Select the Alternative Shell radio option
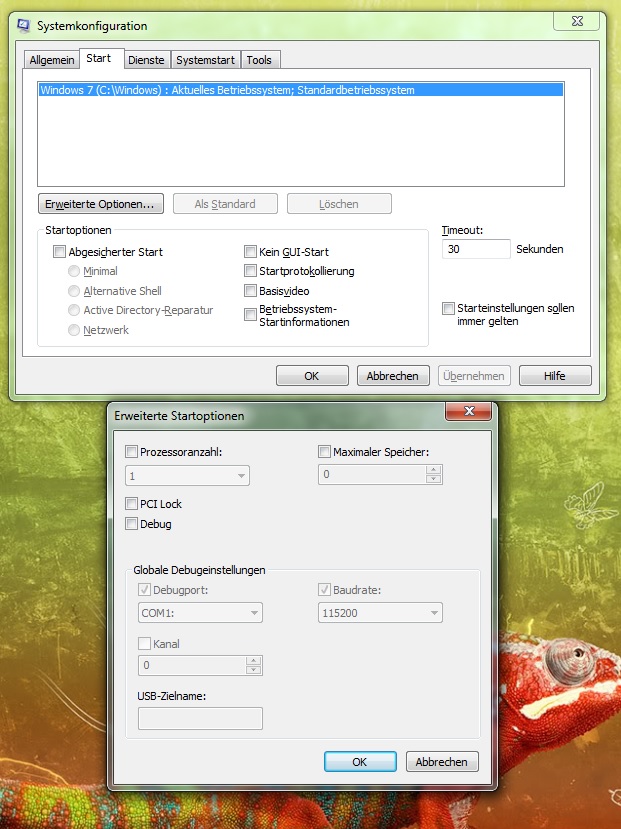 click(74, 291)
